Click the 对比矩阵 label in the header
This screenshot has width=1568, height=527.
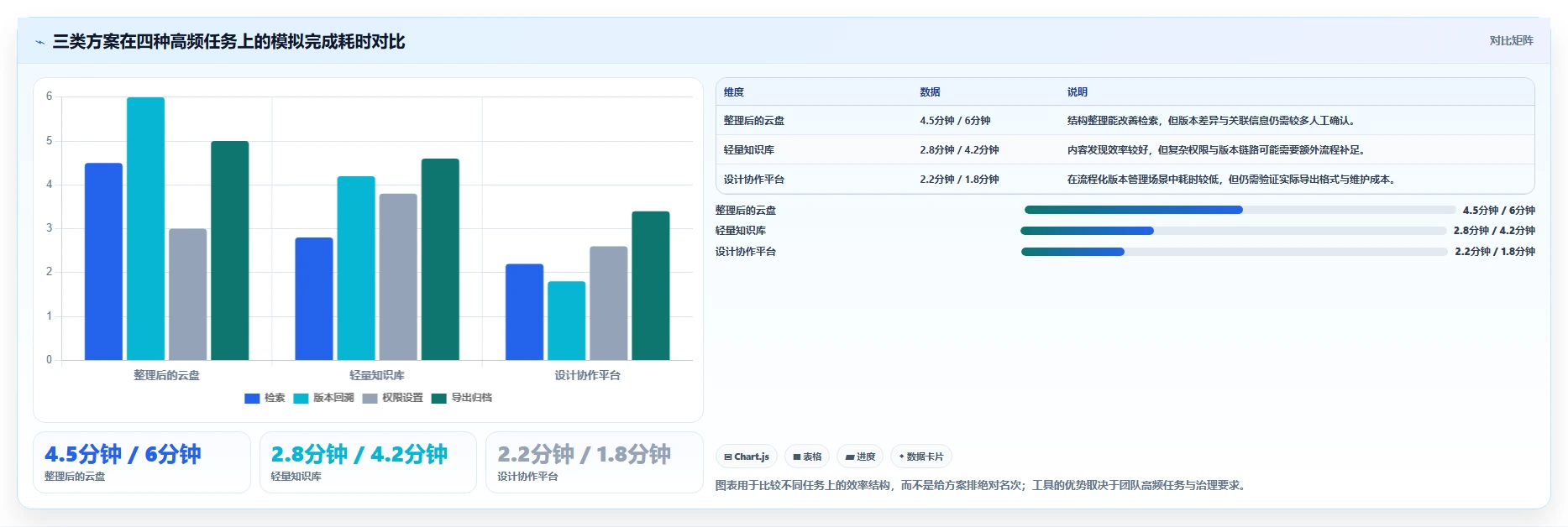click(1511, 41)
